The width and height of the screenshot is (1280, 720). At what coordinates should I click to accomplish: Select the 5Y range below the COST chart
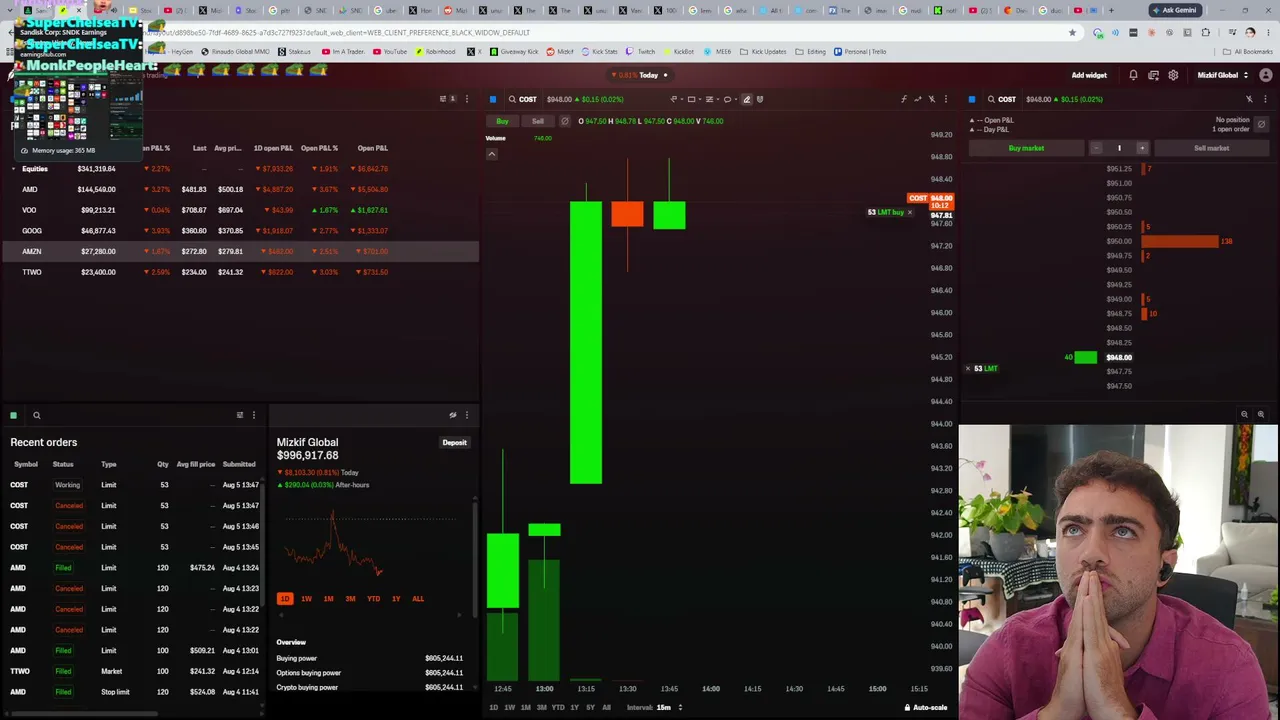[x=590, y=707]
